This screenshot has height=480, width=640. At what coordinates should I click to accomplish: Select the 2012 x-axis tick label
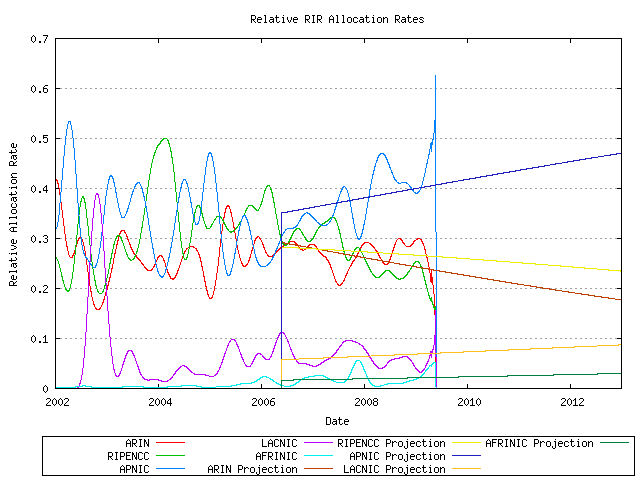(571, 402)
